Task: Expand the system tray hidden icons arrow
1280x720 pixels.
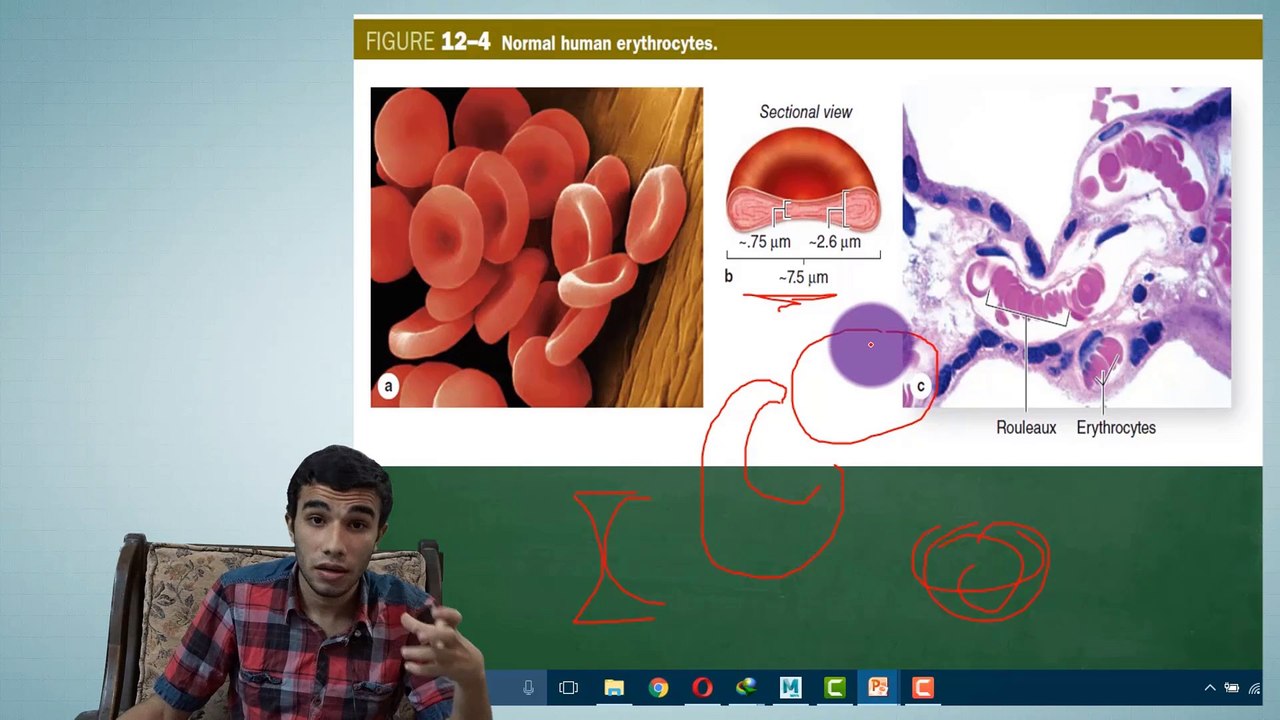Action: click(1210, 688)
